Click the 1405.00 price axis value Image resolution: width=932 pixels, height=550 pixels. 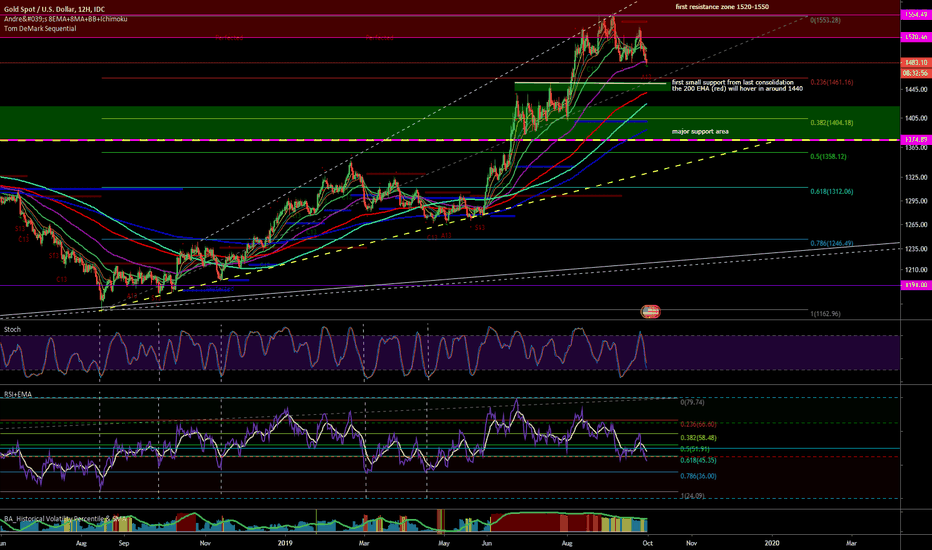click(x=916, y=118)
